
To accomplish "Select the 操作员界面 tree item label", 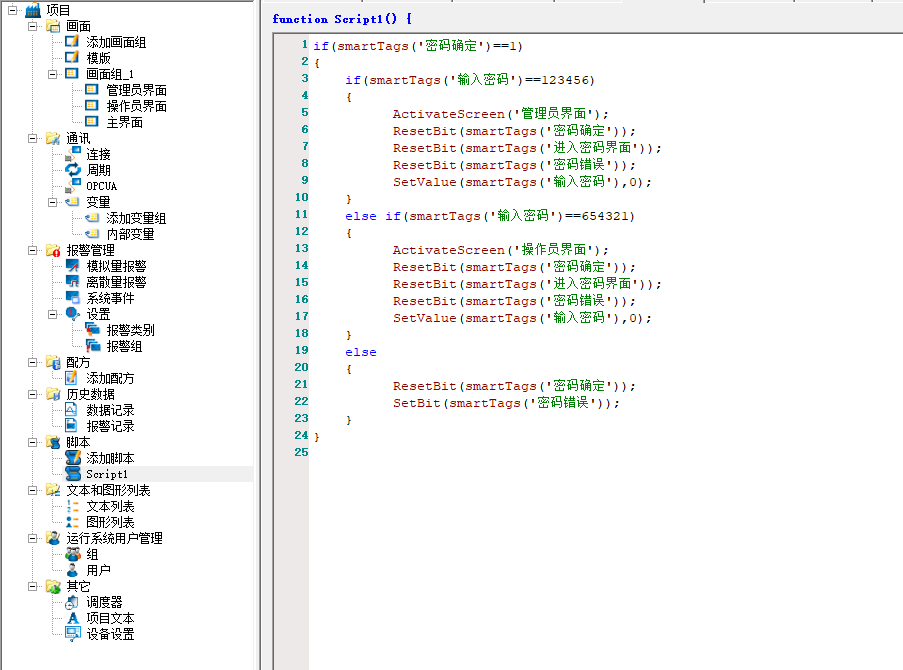I will pyautogui.click(x=136, y=106).
